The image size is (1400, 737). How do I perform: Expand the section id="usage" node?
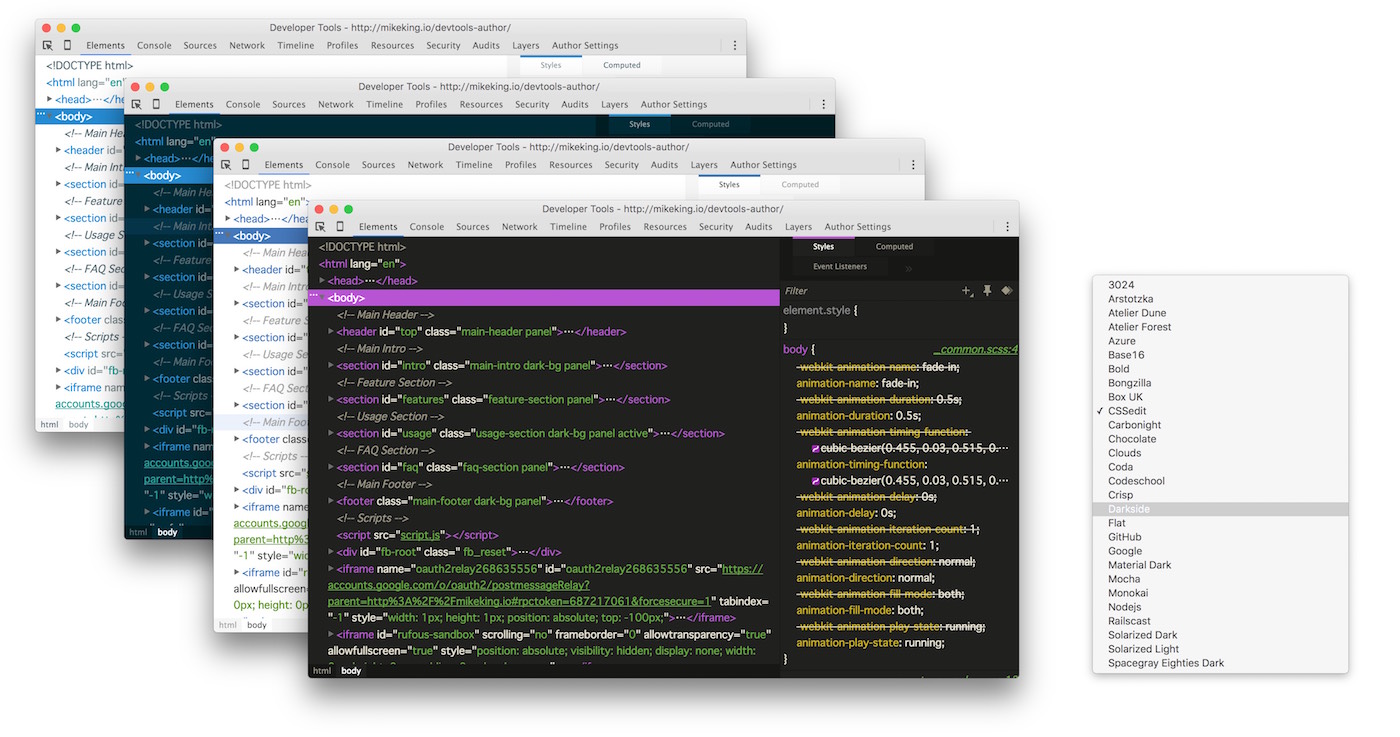(332, 434)
